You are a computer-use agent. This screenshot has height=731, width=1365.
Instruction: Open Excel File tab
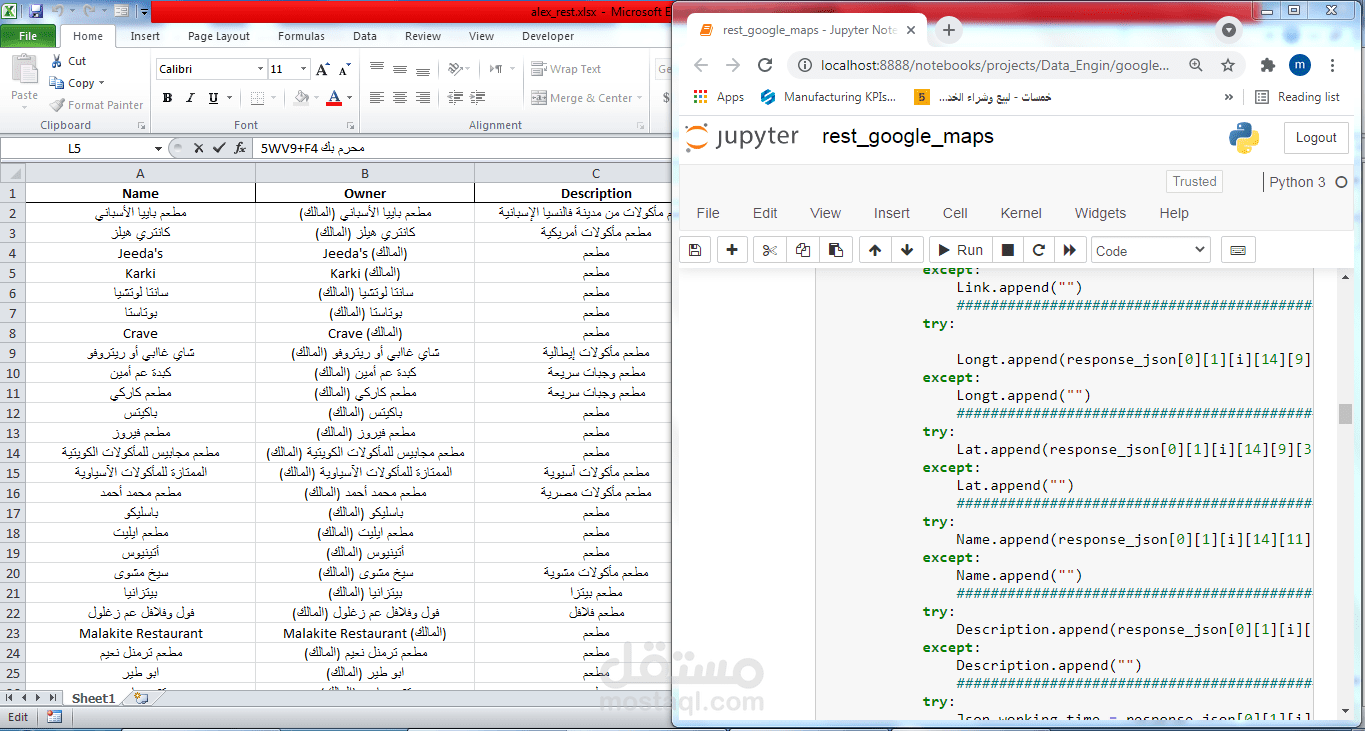28,36
